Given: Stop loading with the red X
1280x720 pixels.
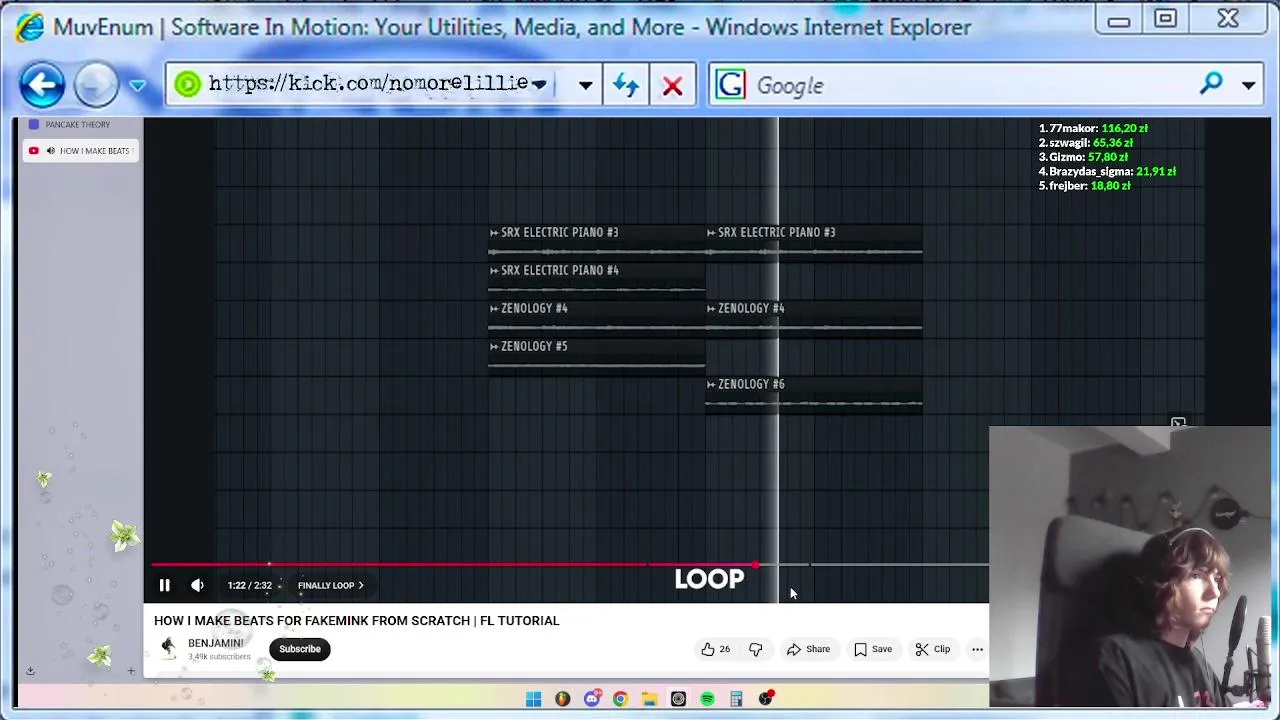Looking at the screenshot, I should [x=672, y=85].
